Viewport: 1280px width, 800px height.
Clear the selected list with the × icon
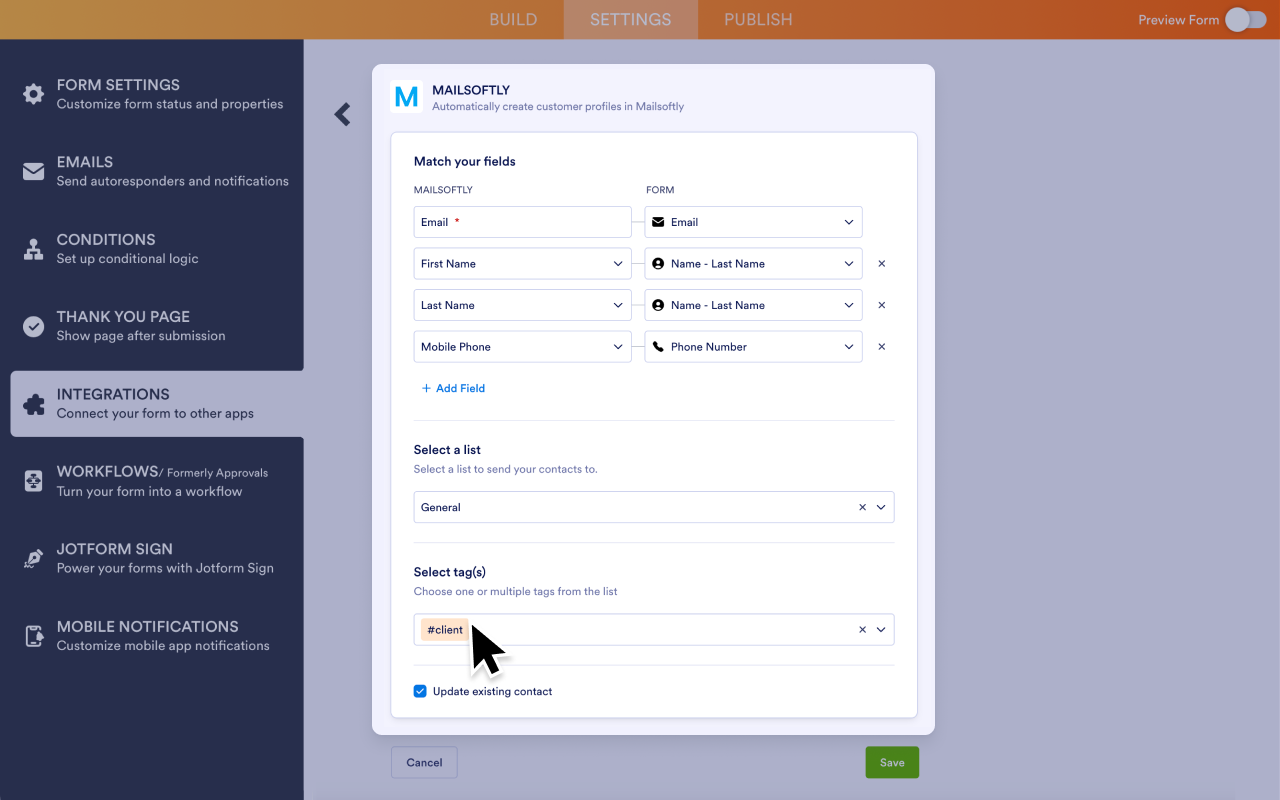pyautogui.click(x=862, y=507)
